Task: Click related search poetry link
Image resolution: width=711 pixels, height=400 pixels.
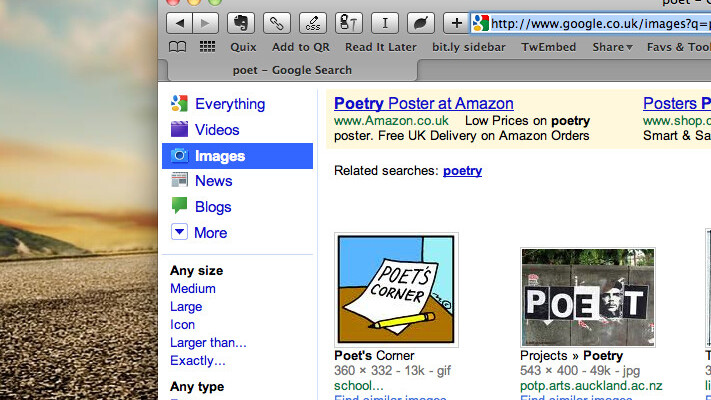Action: [463, 171]
